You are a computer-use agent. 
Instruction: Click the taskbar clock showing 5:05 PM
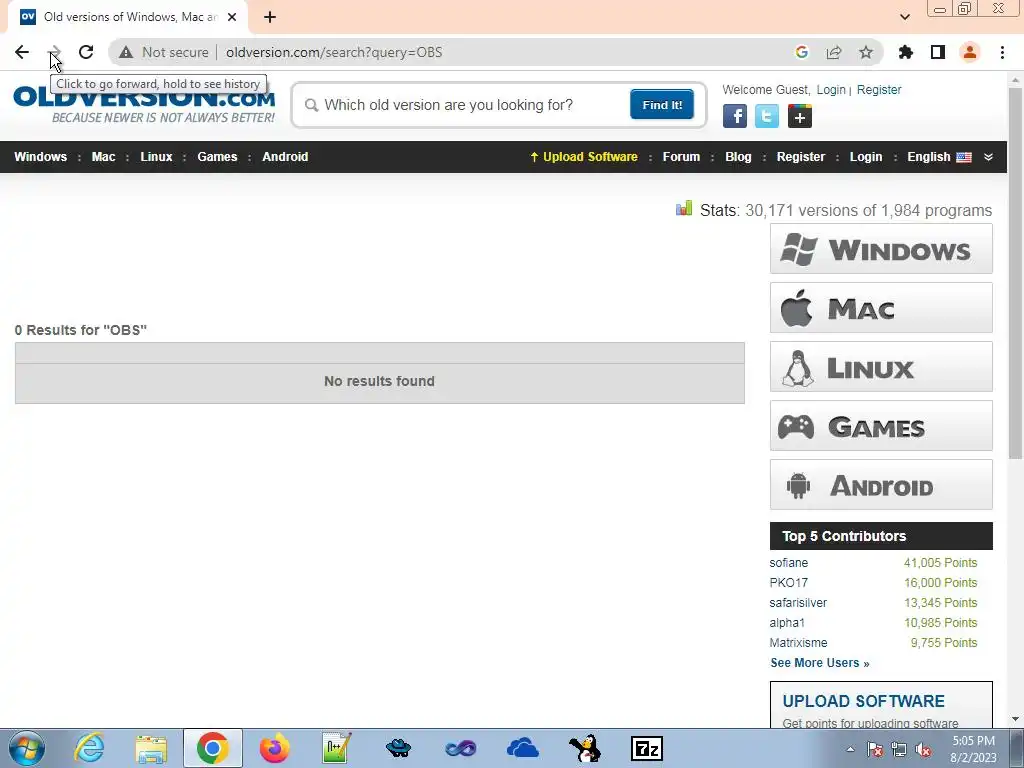pos(973,749)
